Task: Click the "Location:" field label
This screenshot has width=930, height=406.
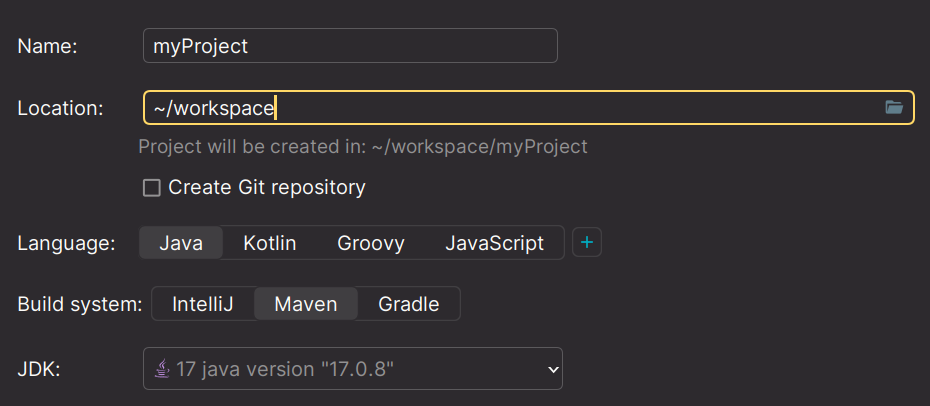Action: [x=61, y=108]
